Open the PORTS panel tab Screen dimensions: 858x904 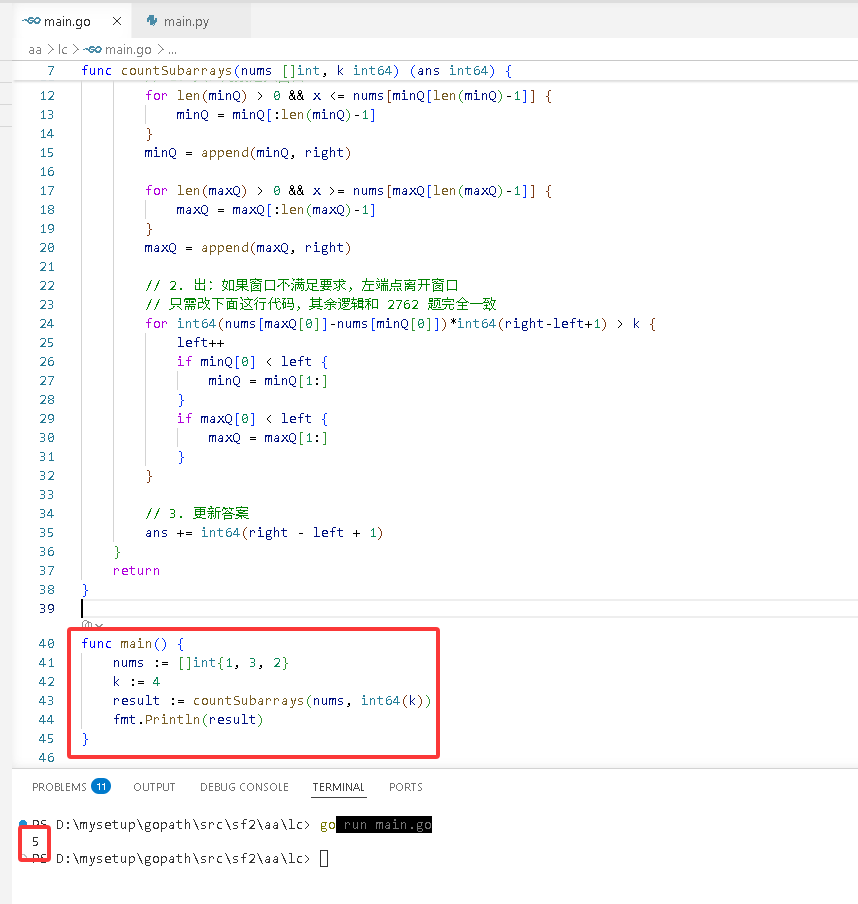(405, 787)
